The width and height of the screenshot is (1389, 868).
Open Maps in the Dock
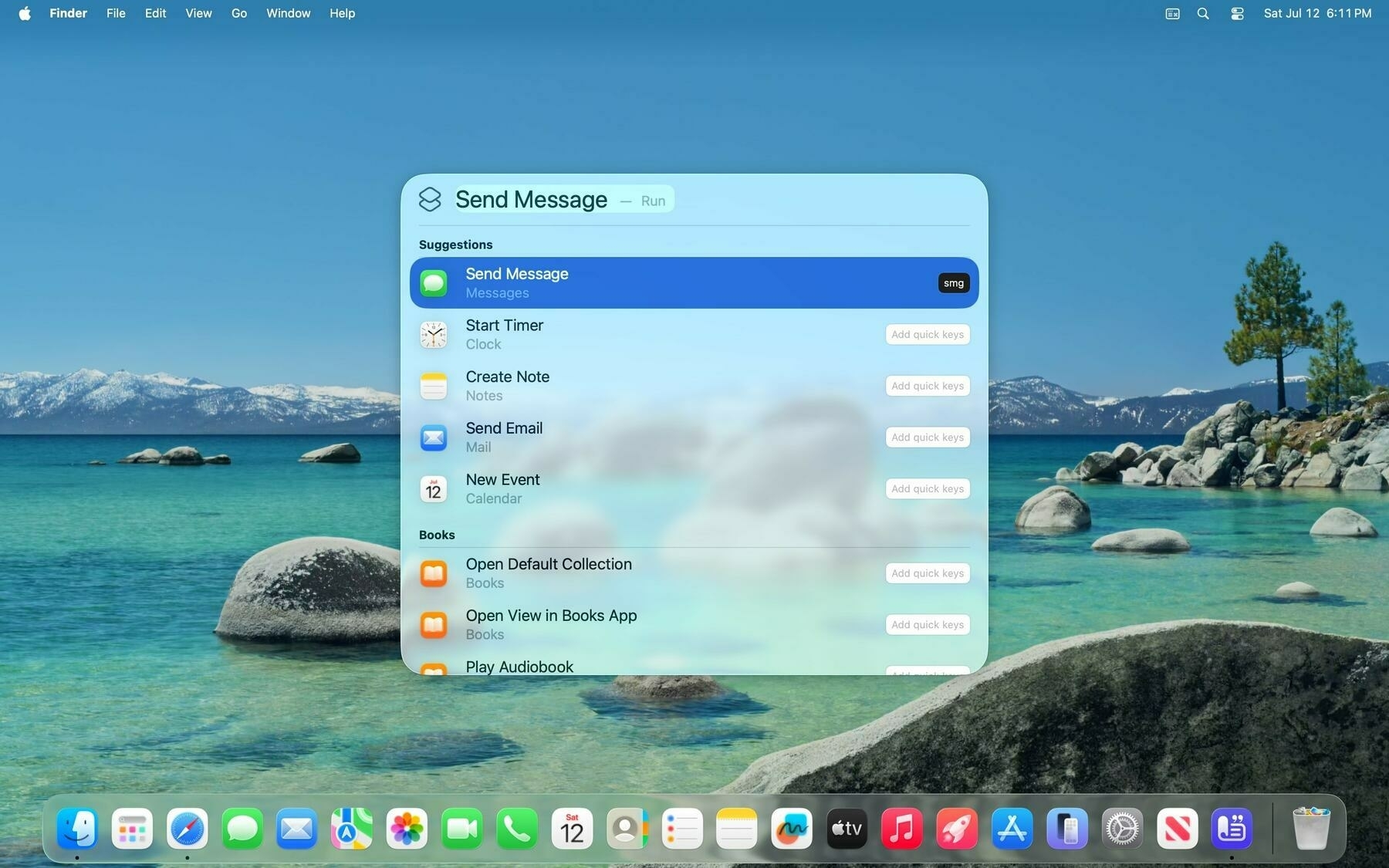pyautogui.click(x=352, y=829)
